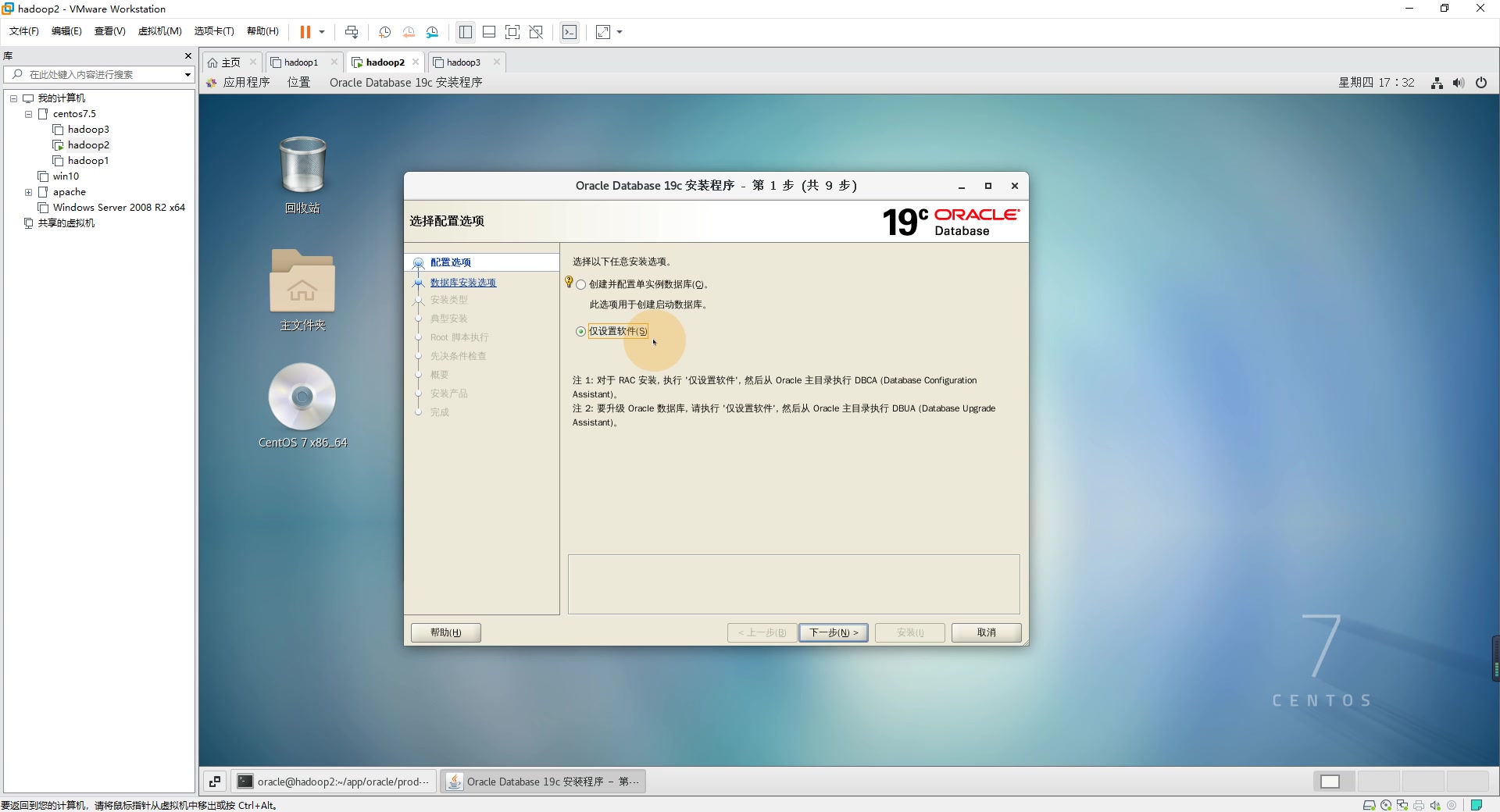
Task: Revert the VM to its previous snapshot
Action: pos(409,32)
